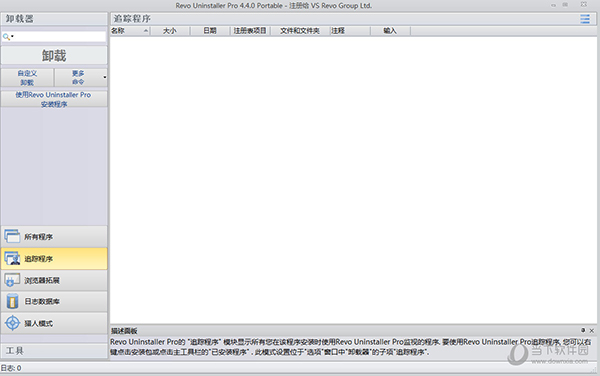Image resolution: width=600 pixels, height=376 pixels.
Task: Click the 更多命令 button
Action: pos(78,78)
